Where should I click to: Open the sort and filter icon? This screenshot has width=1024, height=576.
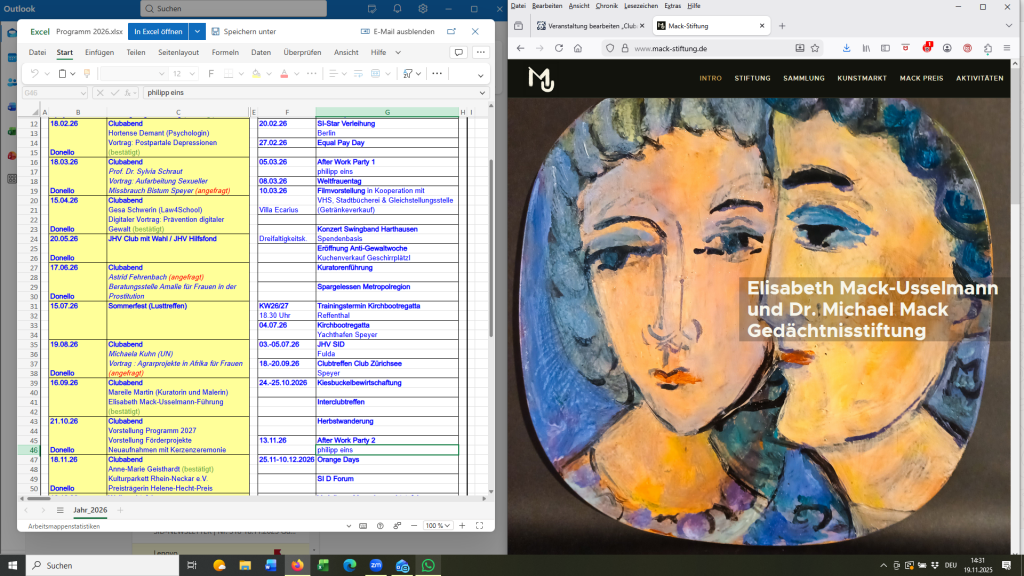click(x=408, y=74)
